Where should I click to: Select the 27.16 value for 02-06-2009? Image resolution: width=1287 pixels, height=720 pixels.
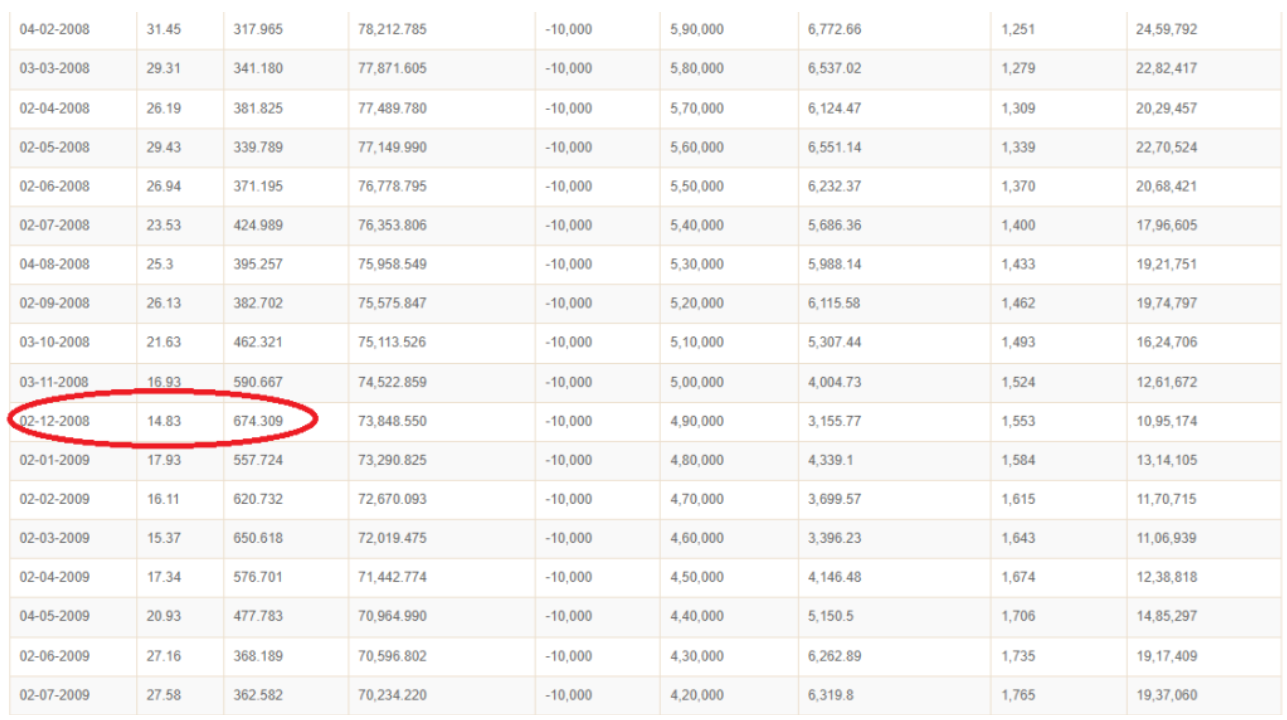tap(164, 656)
